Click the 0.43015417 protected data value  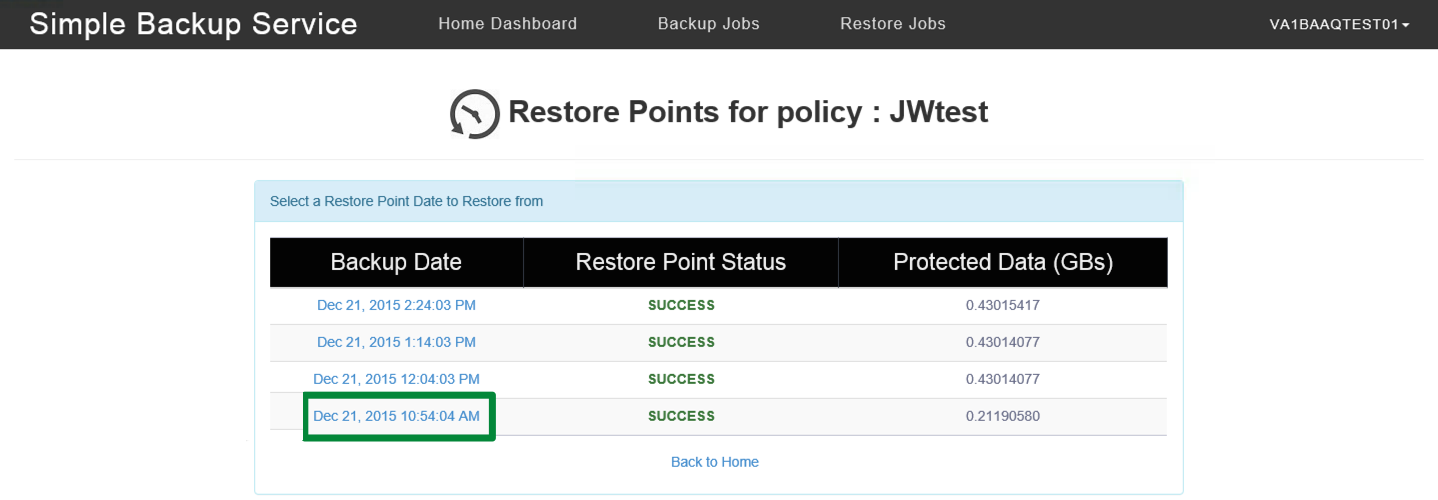pos(1003,305)
